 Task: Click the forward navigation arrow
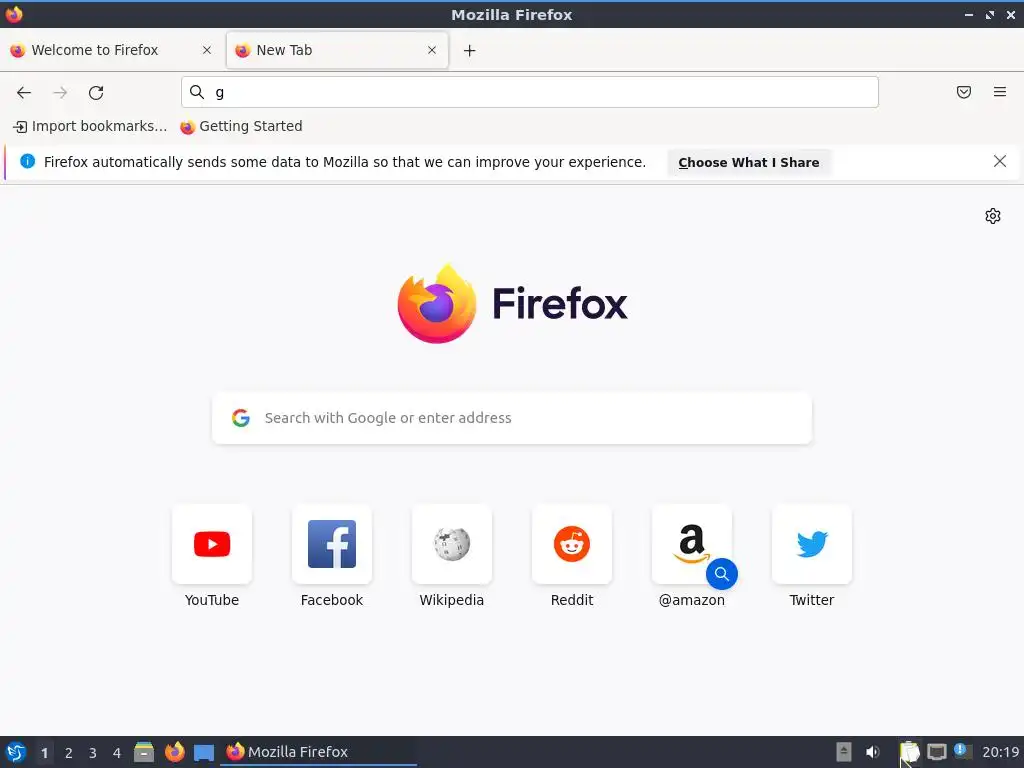(x=60, y=93)
